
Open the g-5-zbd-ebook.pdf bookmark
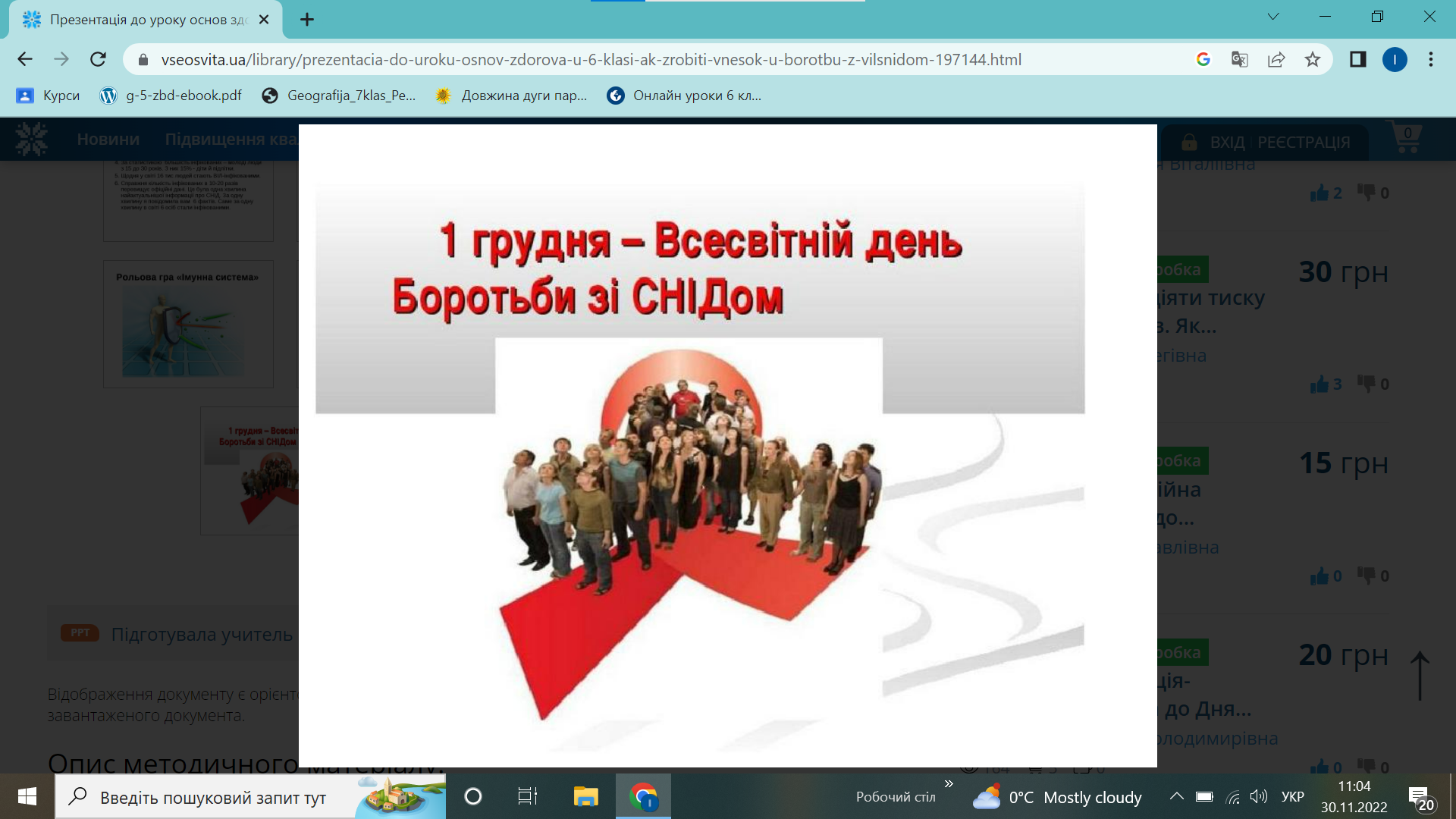coord(171,96)
